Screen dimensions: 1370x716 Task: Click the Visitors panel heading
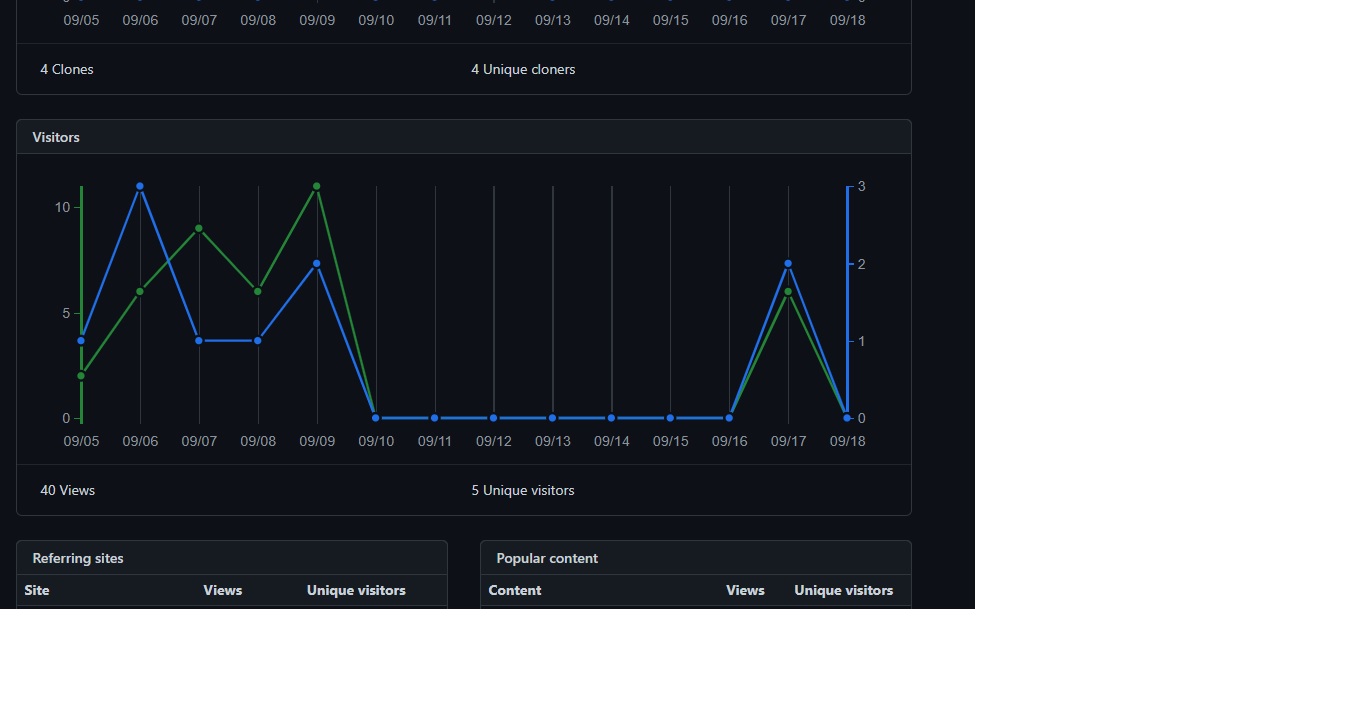coord(55,137)
